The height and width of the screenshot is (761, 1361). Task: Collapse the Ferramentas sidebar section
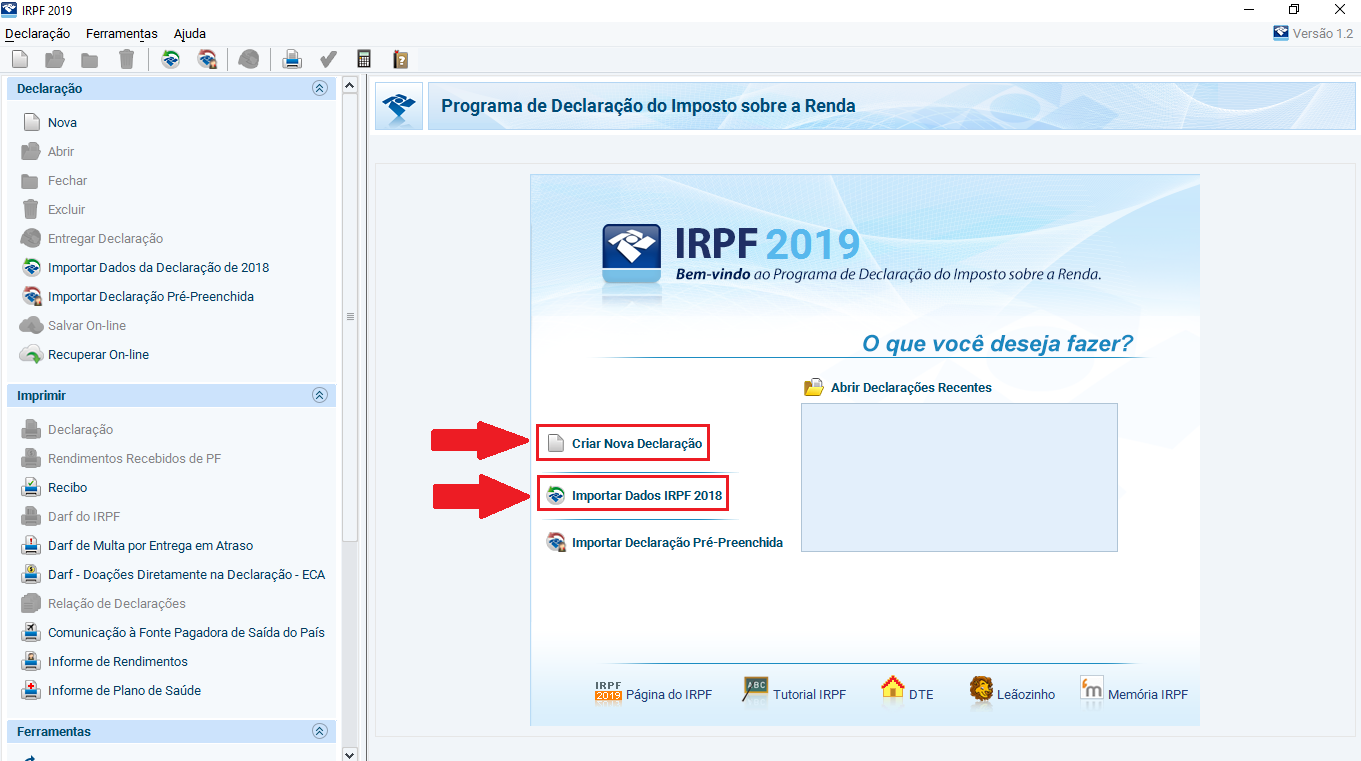pyautogui.click(x=320, y=731)
